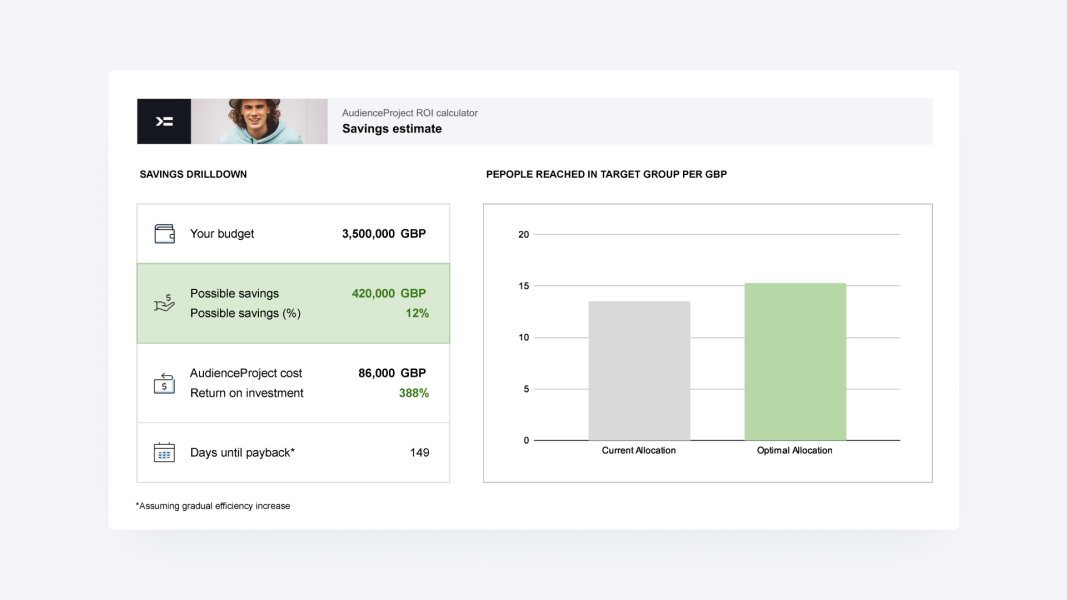The width and height of the screenshot is (1067, 600).
Task: Click the 12% possible savings percentage
Action: [x=417, y=313]
